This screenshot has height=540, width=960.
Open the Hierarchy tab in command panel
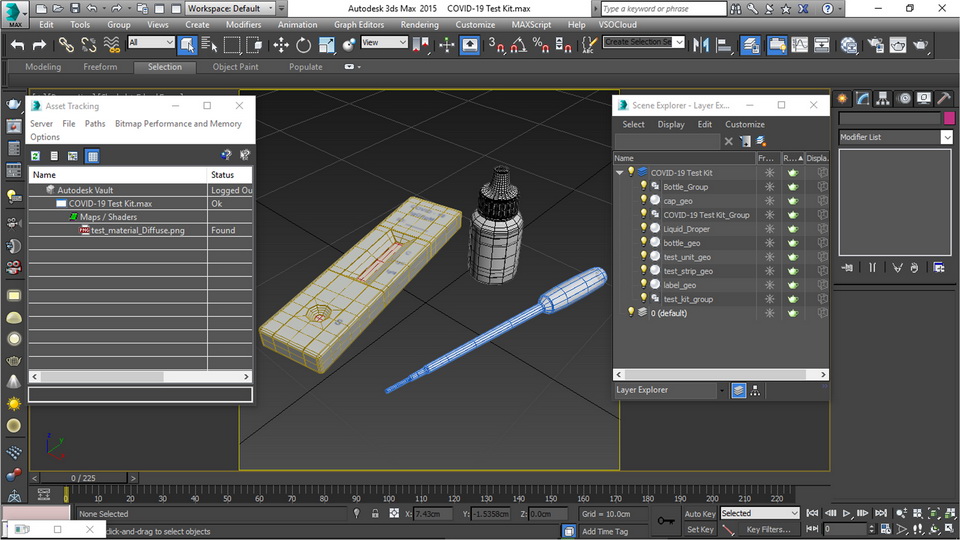(x=884, y=98)
